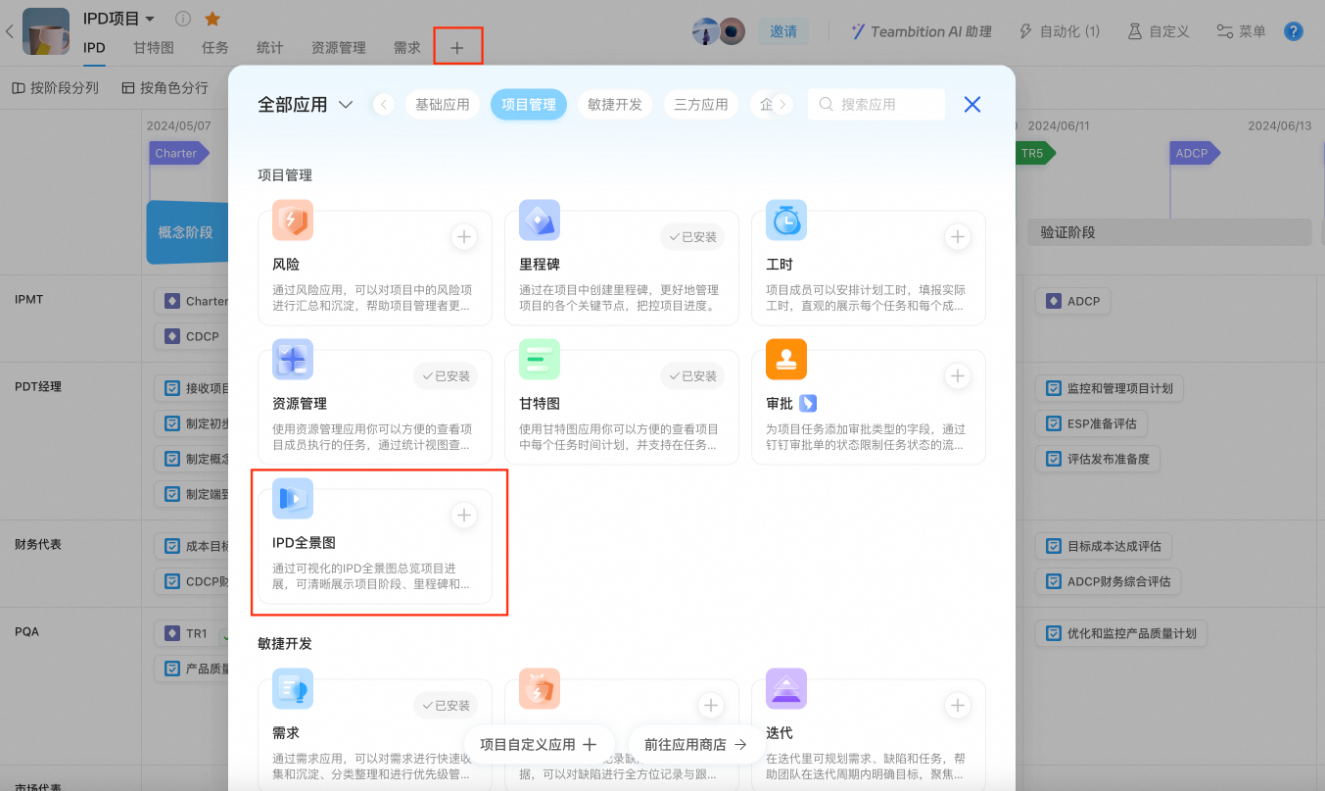The width and height of the screenshot is (1325, 791).
Task: Switch to the 三方应用 category tab
Action: [701, 104]
